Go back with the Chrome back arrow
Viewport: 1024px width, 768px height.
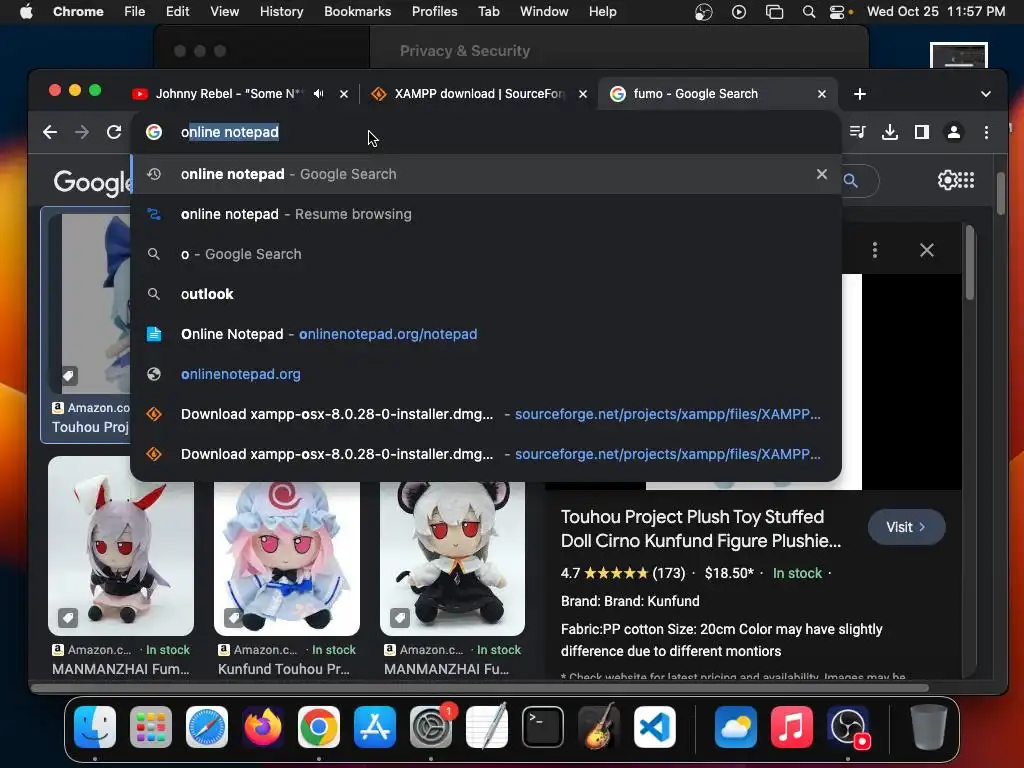pos(50,133)
